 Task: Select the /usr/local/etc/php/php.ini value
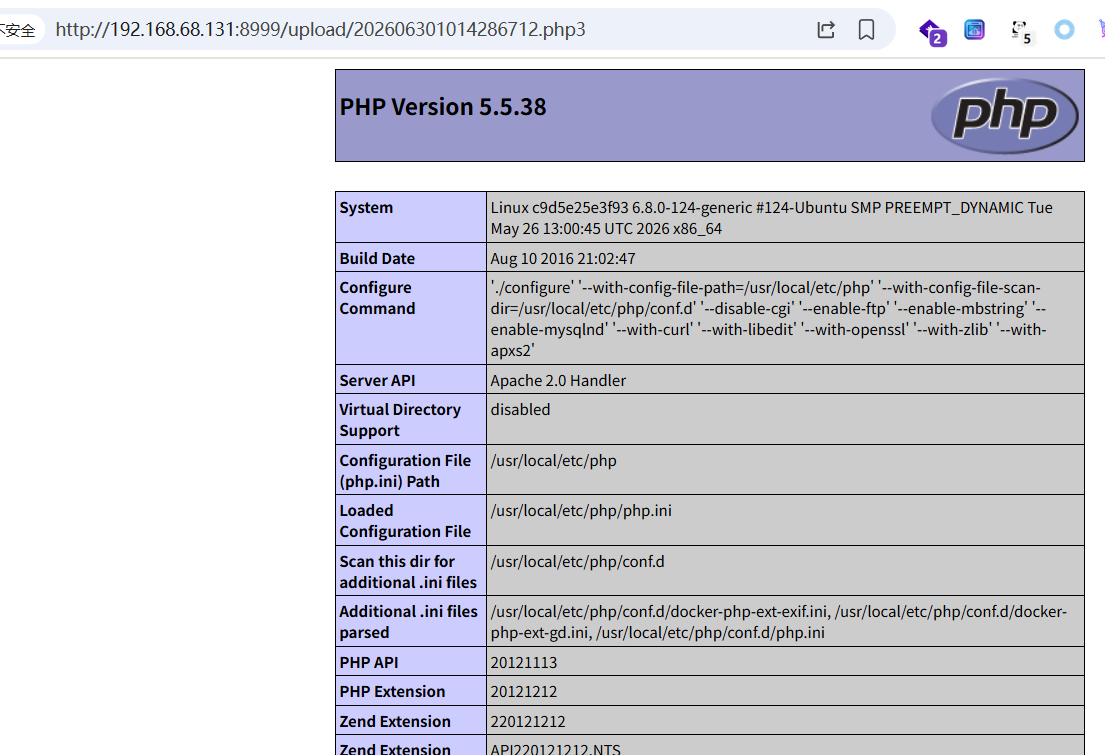click(581, 510)
